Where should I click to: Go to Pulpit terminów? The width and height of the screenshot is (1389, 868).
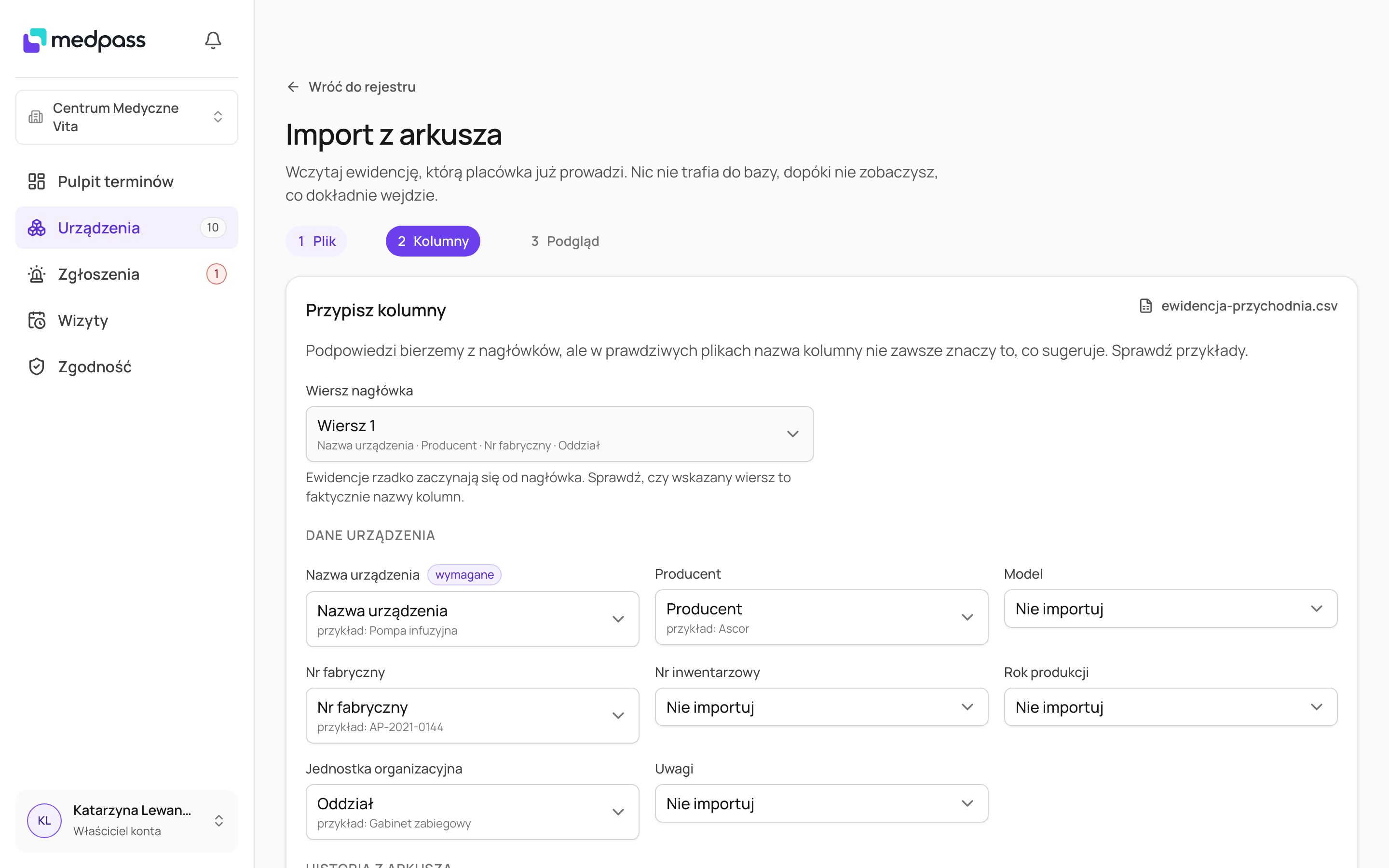point(127,181)
